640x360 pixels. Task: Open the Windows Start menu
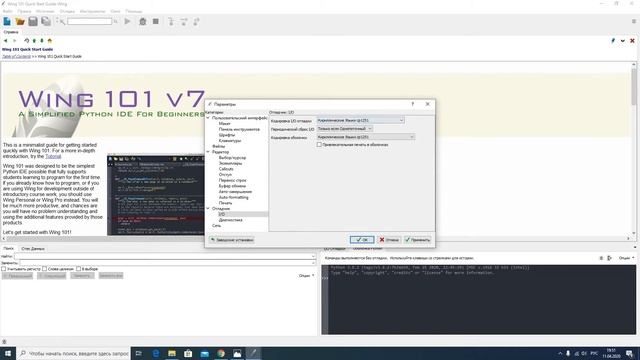(x=8, y=353)
